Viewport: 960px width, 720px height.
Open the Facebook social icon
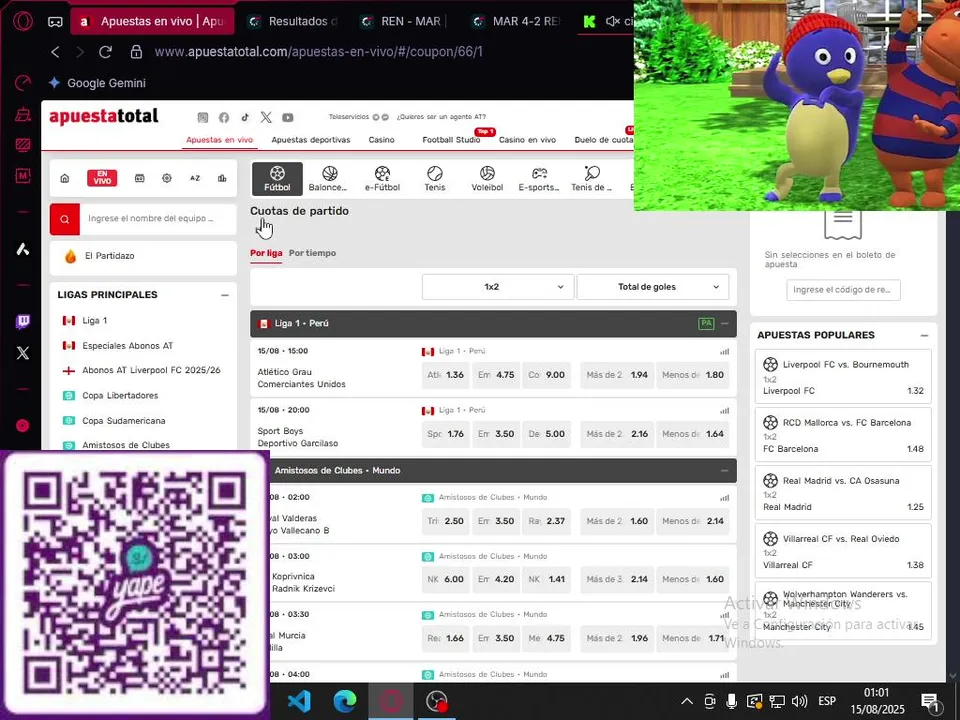tap(224, 118)
